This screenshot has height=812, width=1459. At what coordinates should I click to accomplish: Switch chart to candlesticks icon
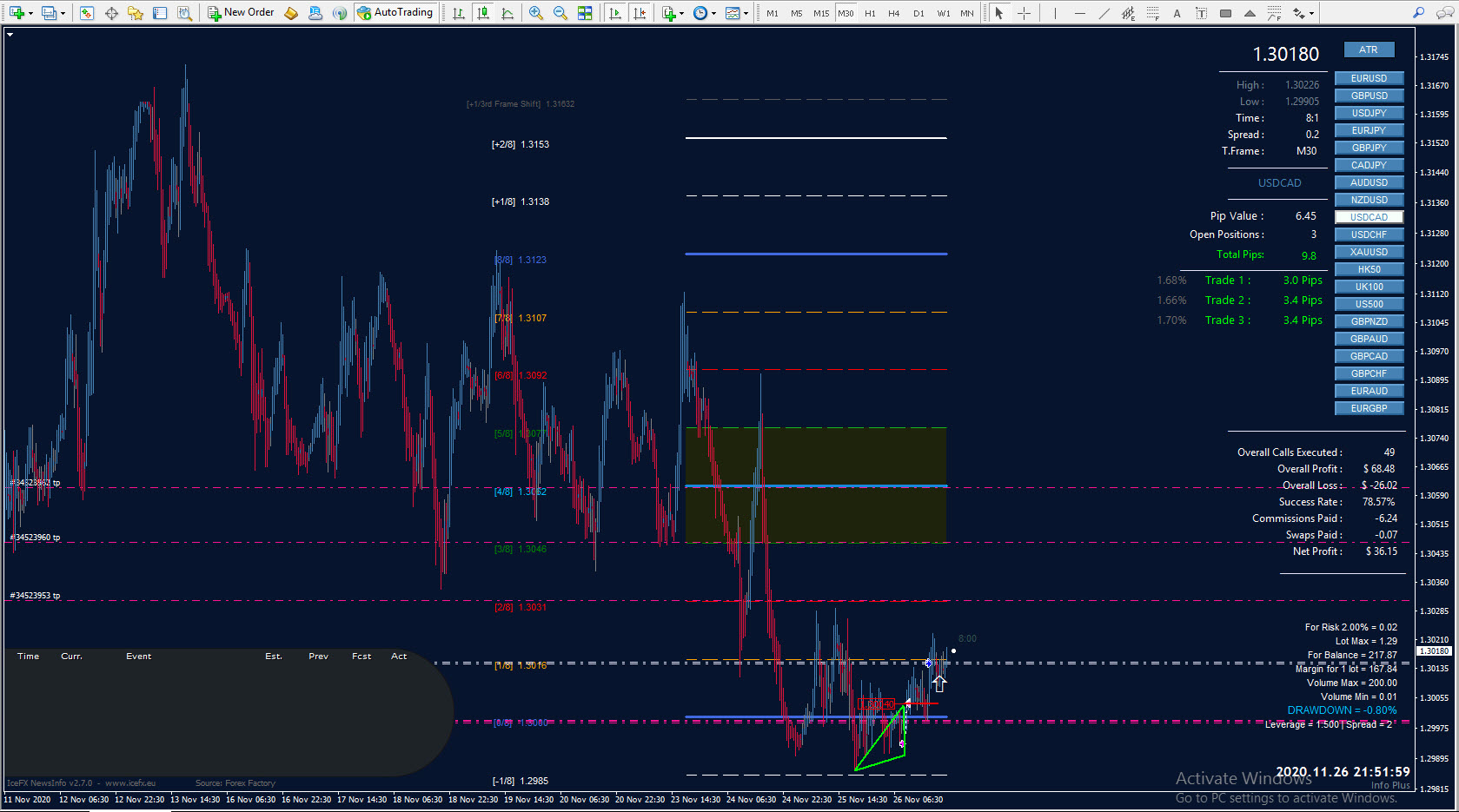click(483, 13)
